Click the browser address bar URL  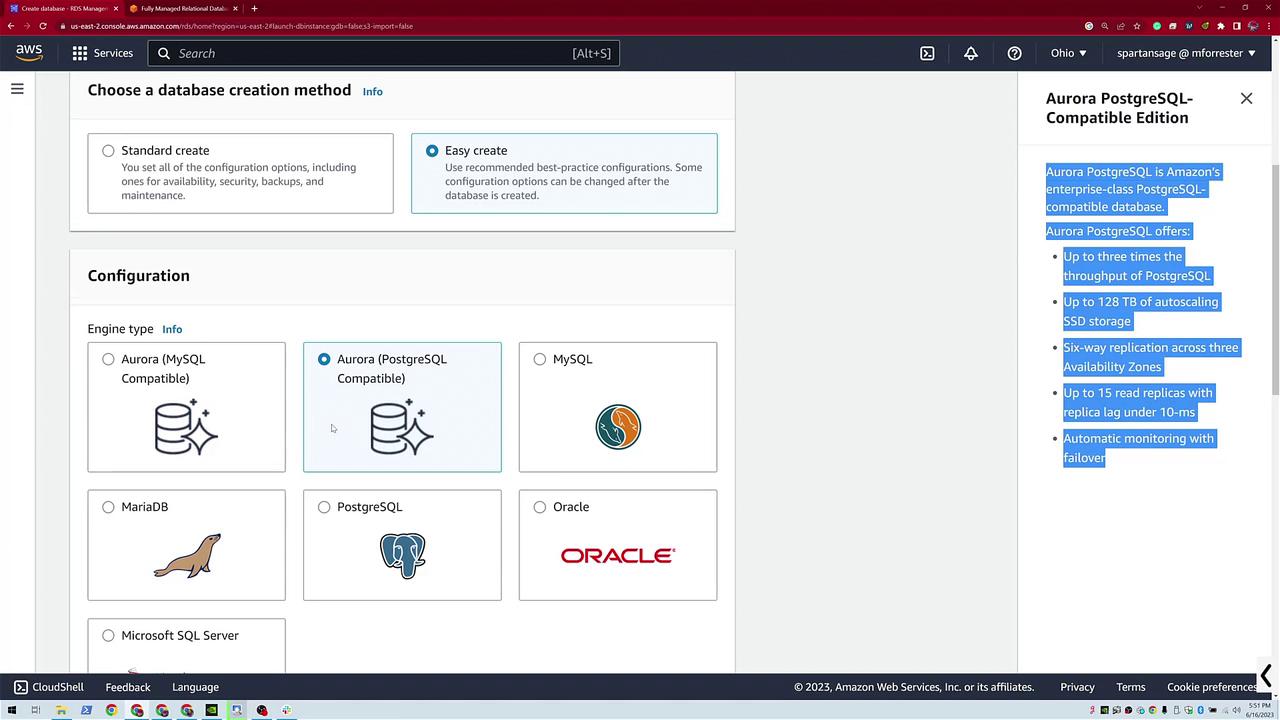241,26
